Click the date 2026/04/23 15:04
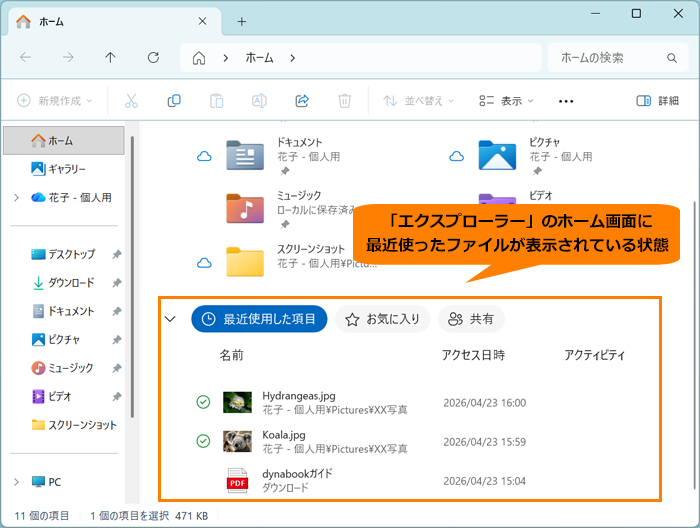Image resolution: width=700 pixels, height=528 pixels. click(x=484, y=481)
